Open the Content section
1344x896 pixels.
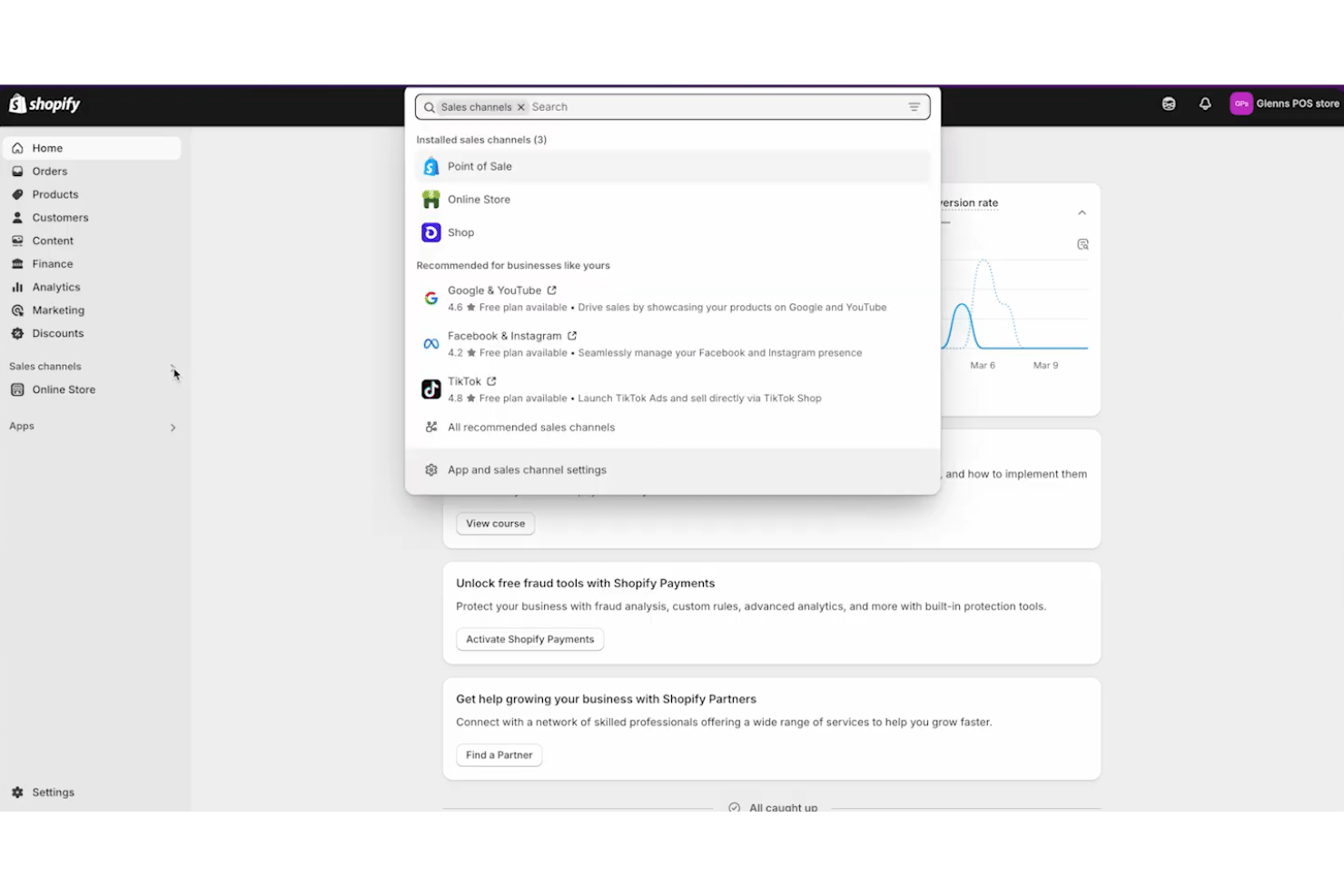92,241
